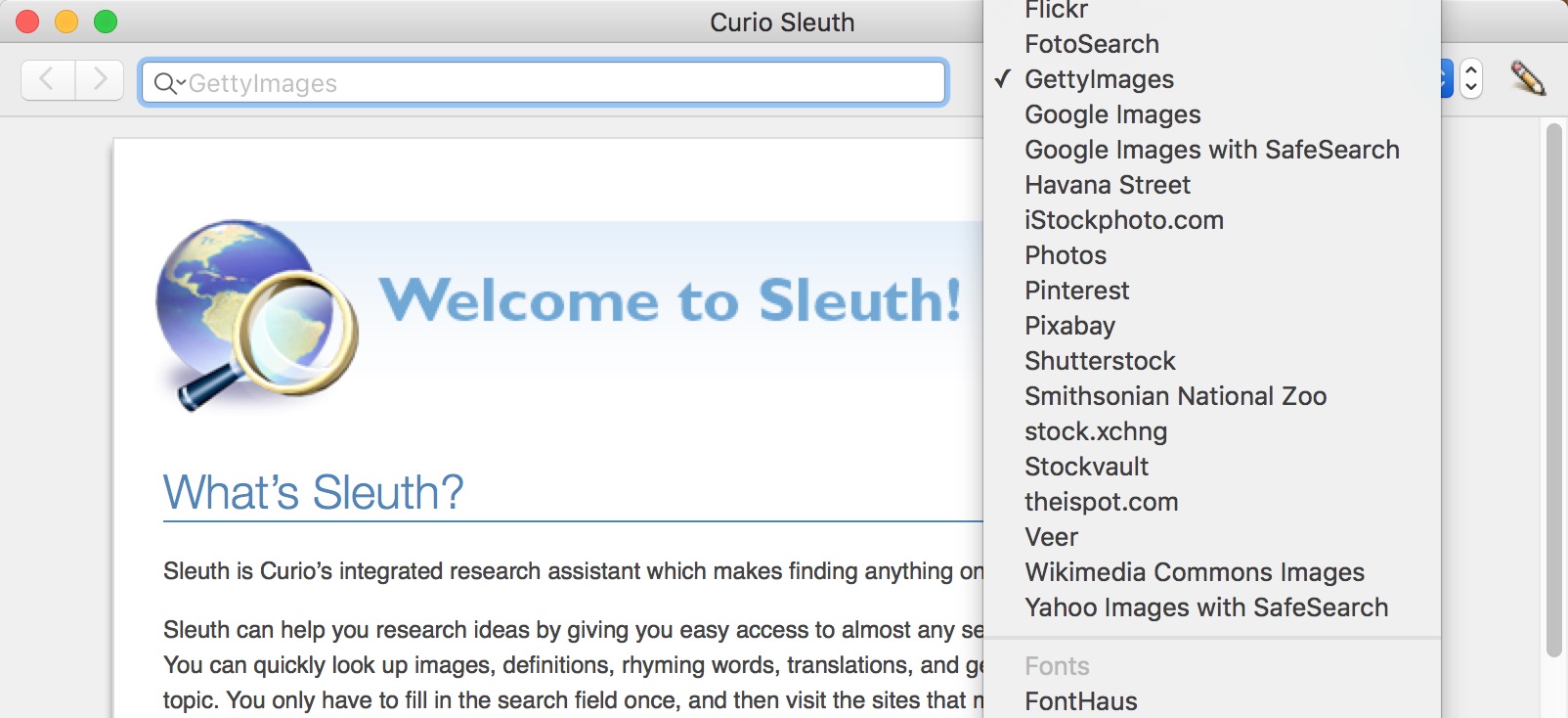Choose Google Images with SafeSearch
Viewport: 1568px width, 718px height.
[x=1212, y=150]
